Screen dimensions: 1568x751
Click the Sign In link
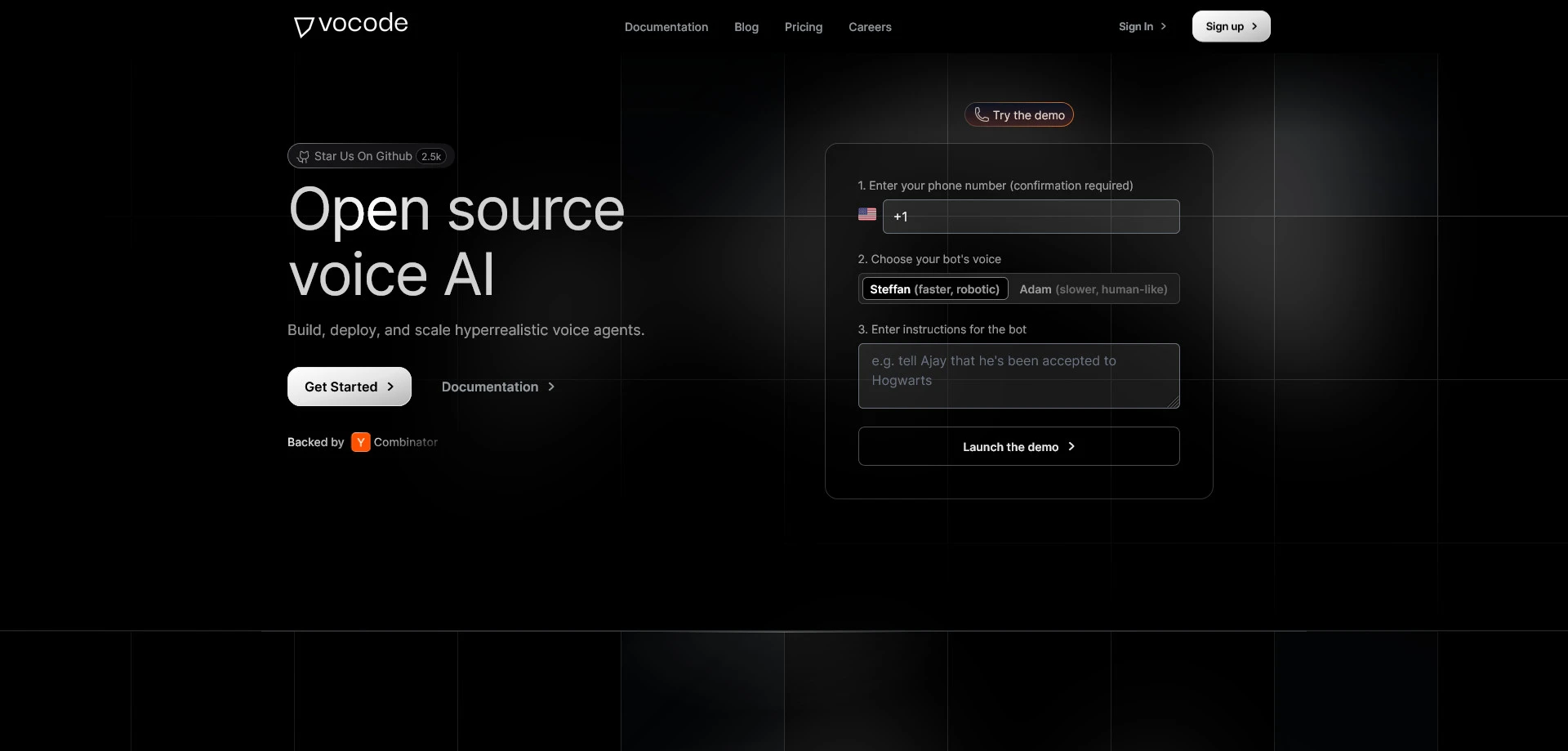pyautogui.click(x=1143, y=26)
